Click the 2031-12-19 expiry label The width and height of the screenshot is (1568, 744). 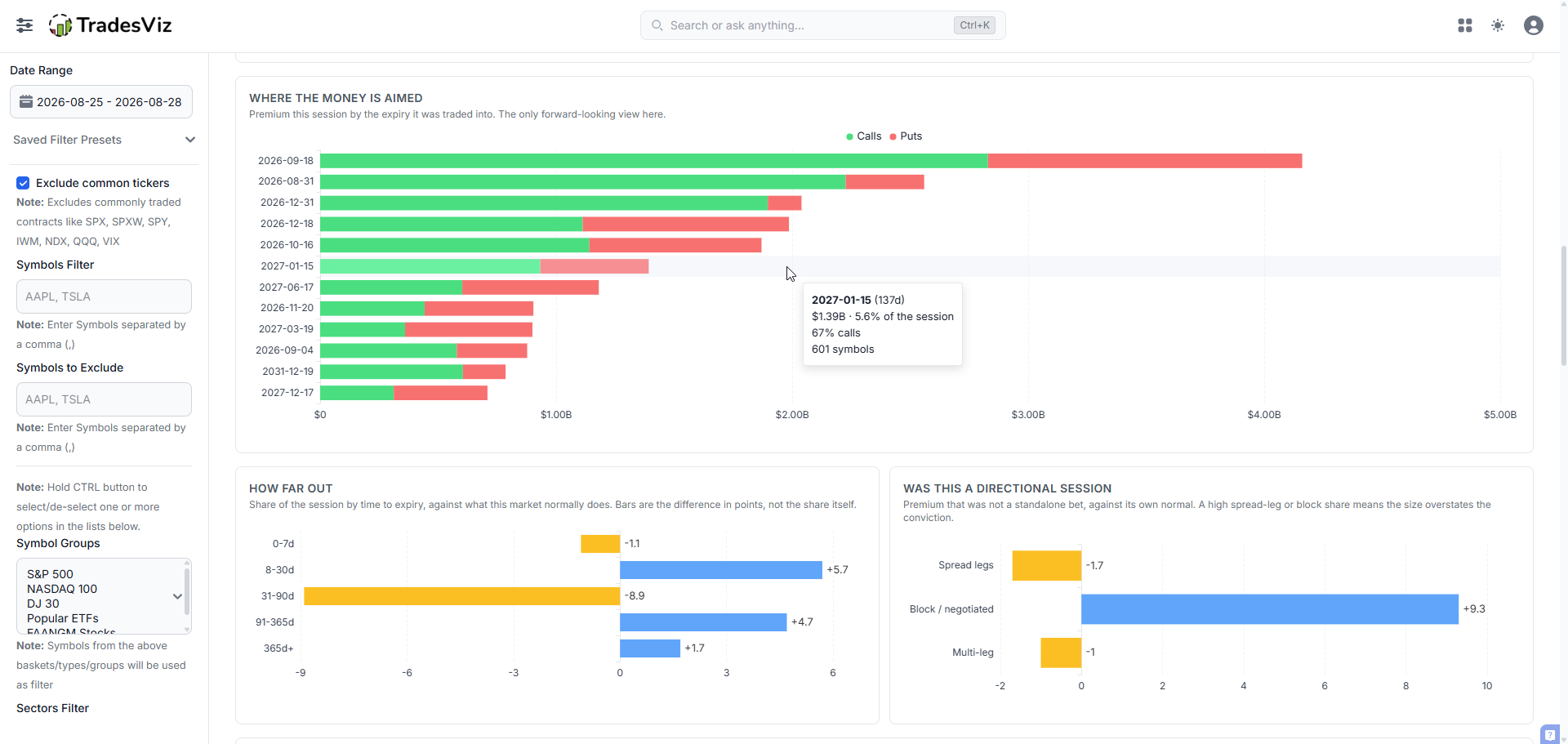click(287, 372)
